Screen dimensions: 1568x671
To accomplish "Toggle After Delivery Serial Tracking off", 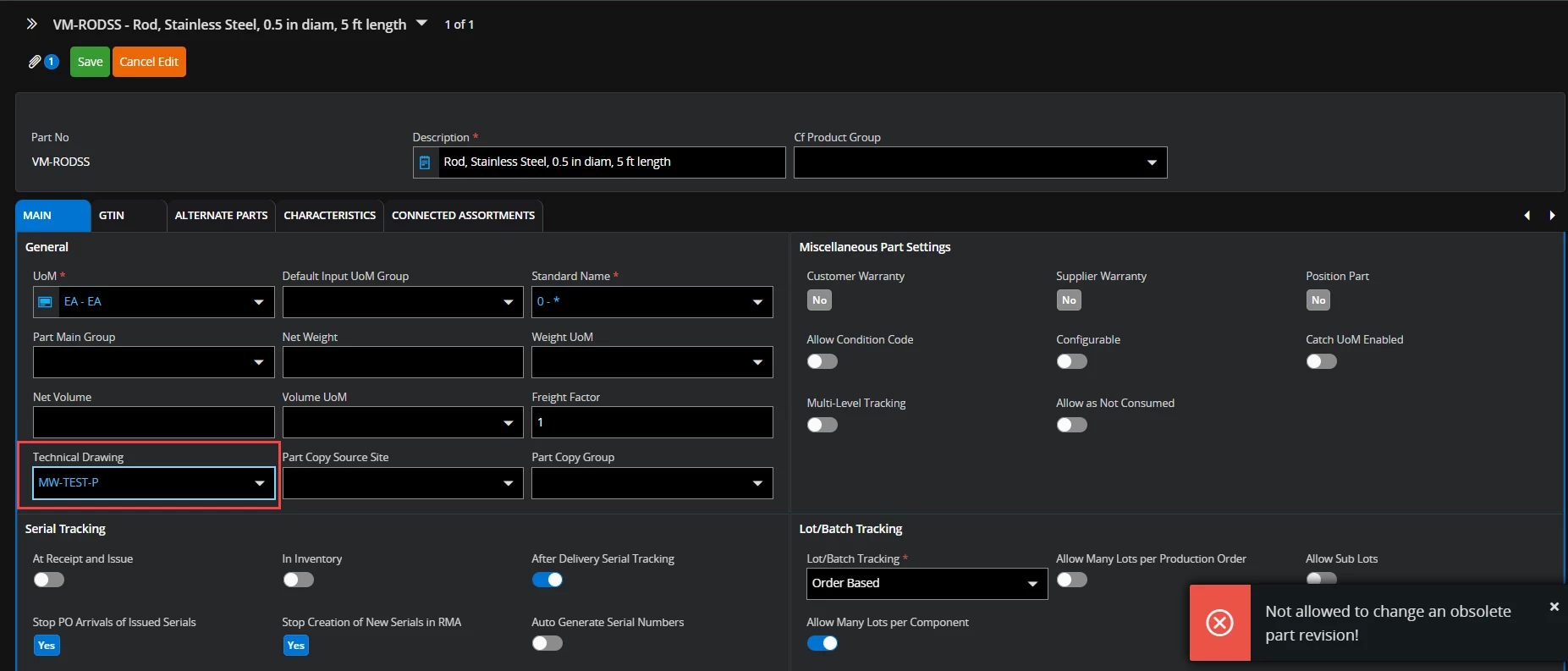I will (x=547, y=580).
